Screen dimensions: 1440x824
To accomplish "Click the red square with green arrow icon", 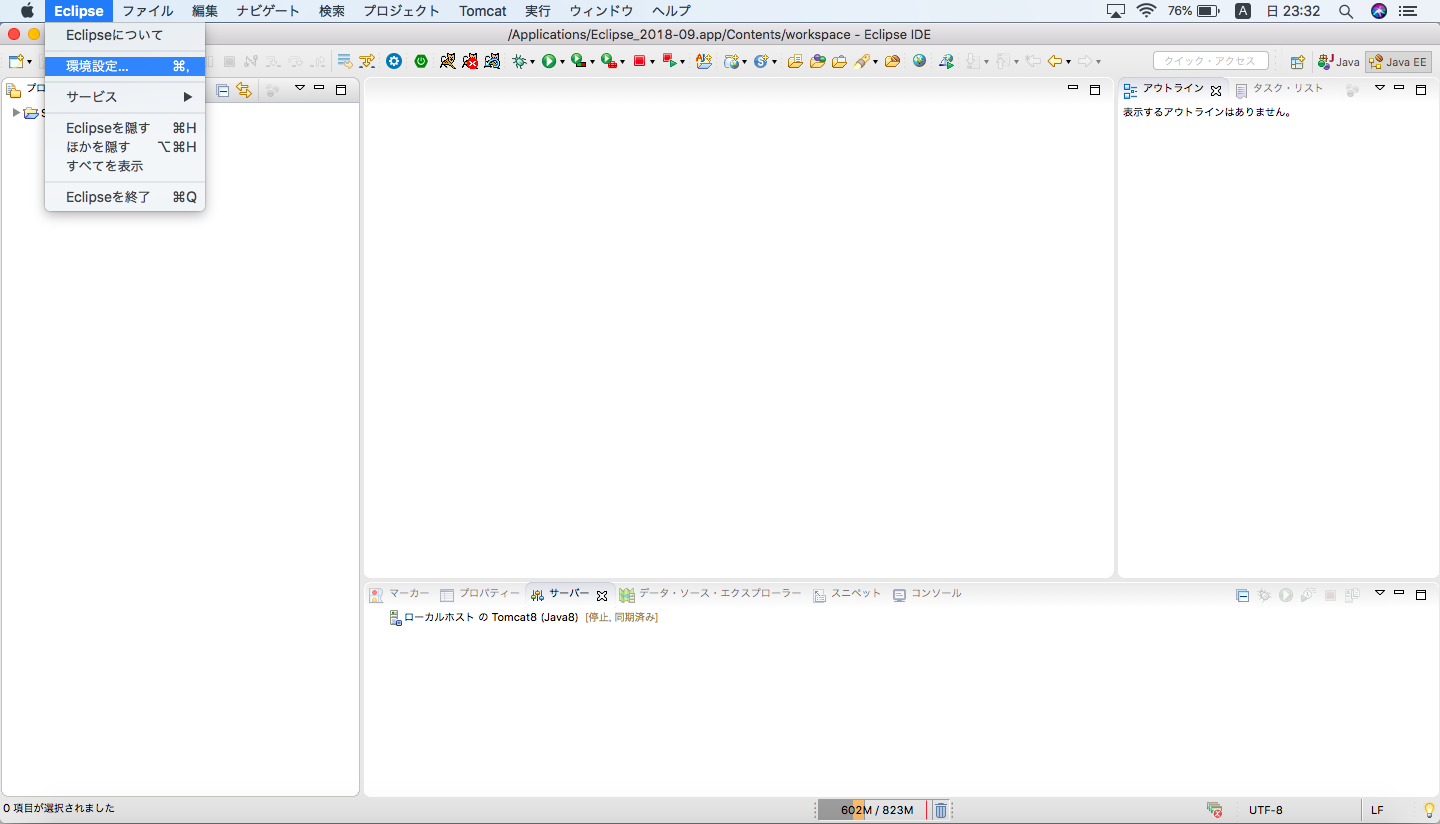I will coord(669,61).
